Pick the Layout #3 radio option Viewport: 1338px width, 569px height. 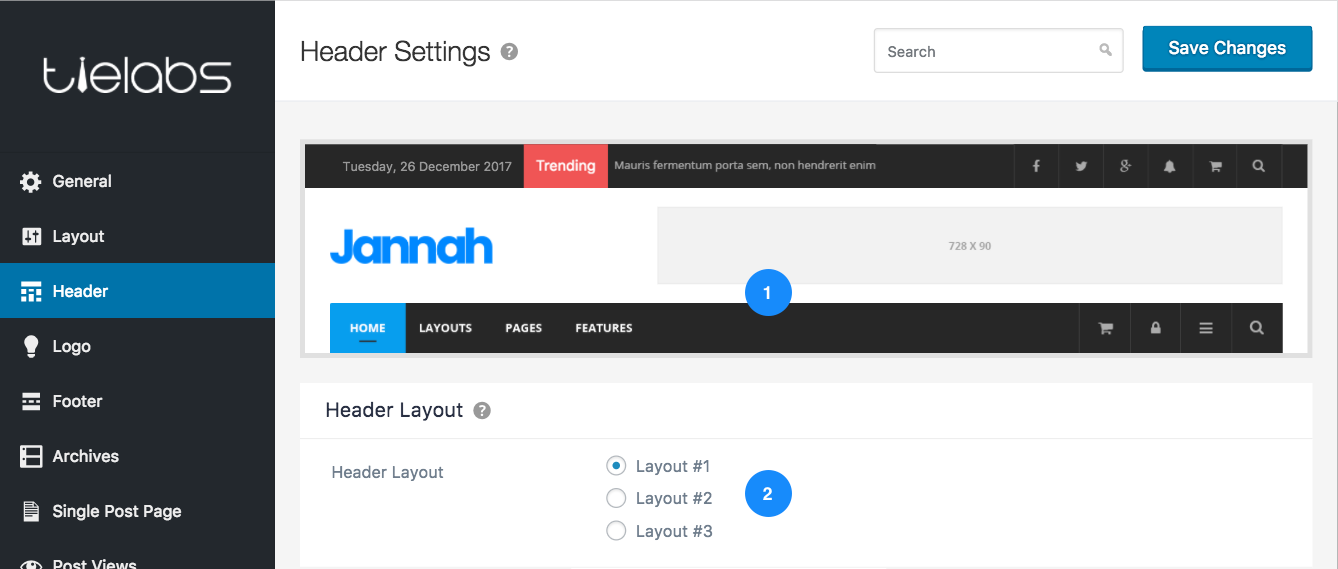click(616, 531)
